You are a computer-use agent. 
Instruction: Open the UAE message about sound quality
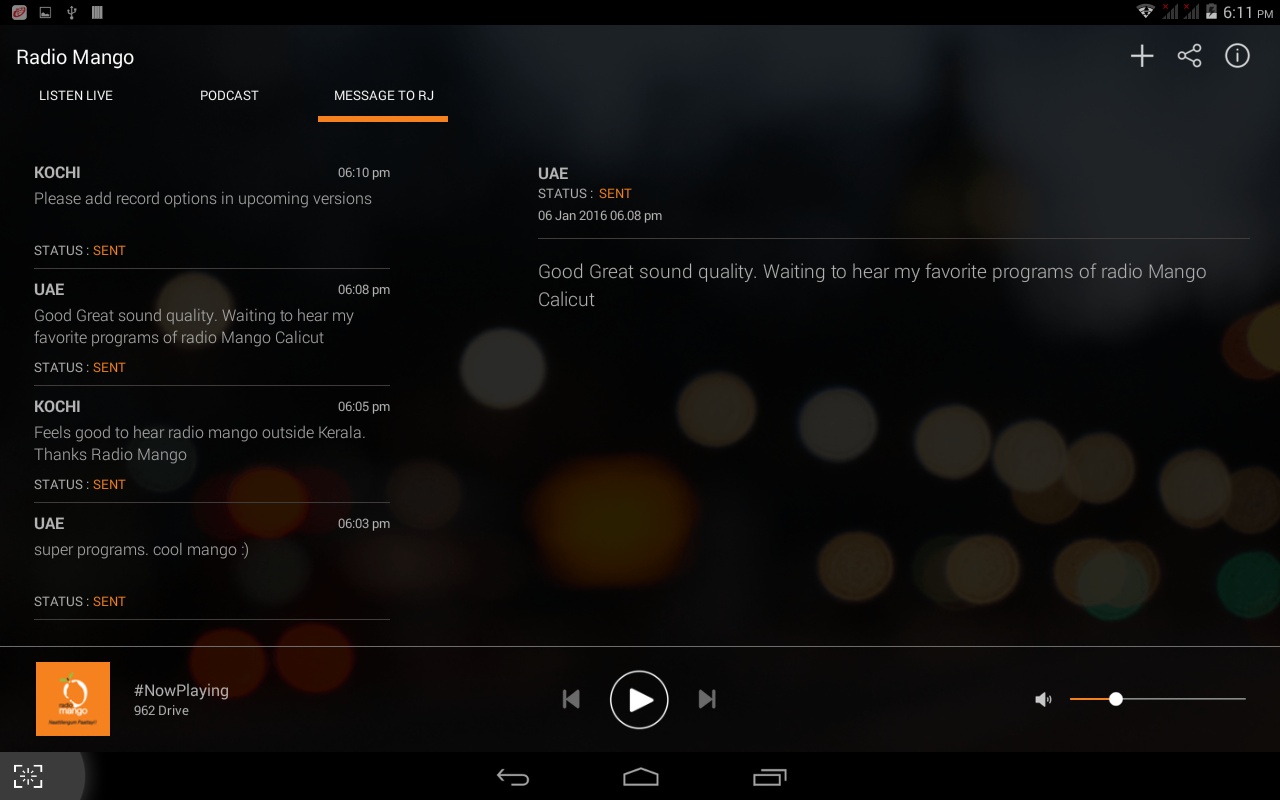coord(212,328)
